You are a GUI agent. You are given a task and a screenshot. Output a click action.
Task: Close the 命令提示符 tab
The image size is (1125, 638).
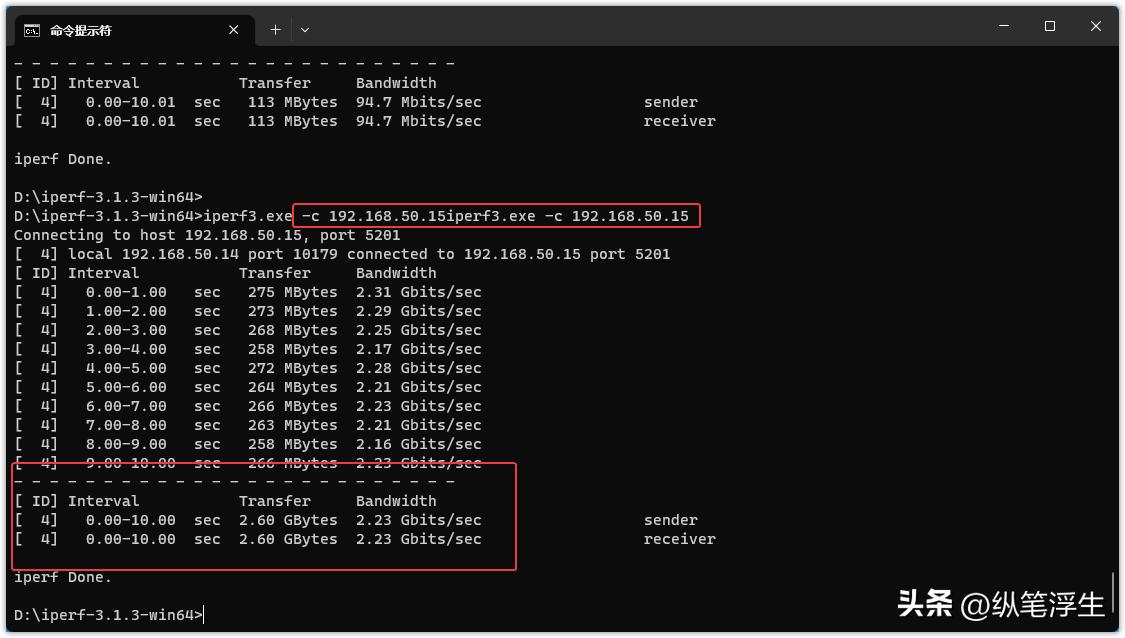[x=233, y=29]
